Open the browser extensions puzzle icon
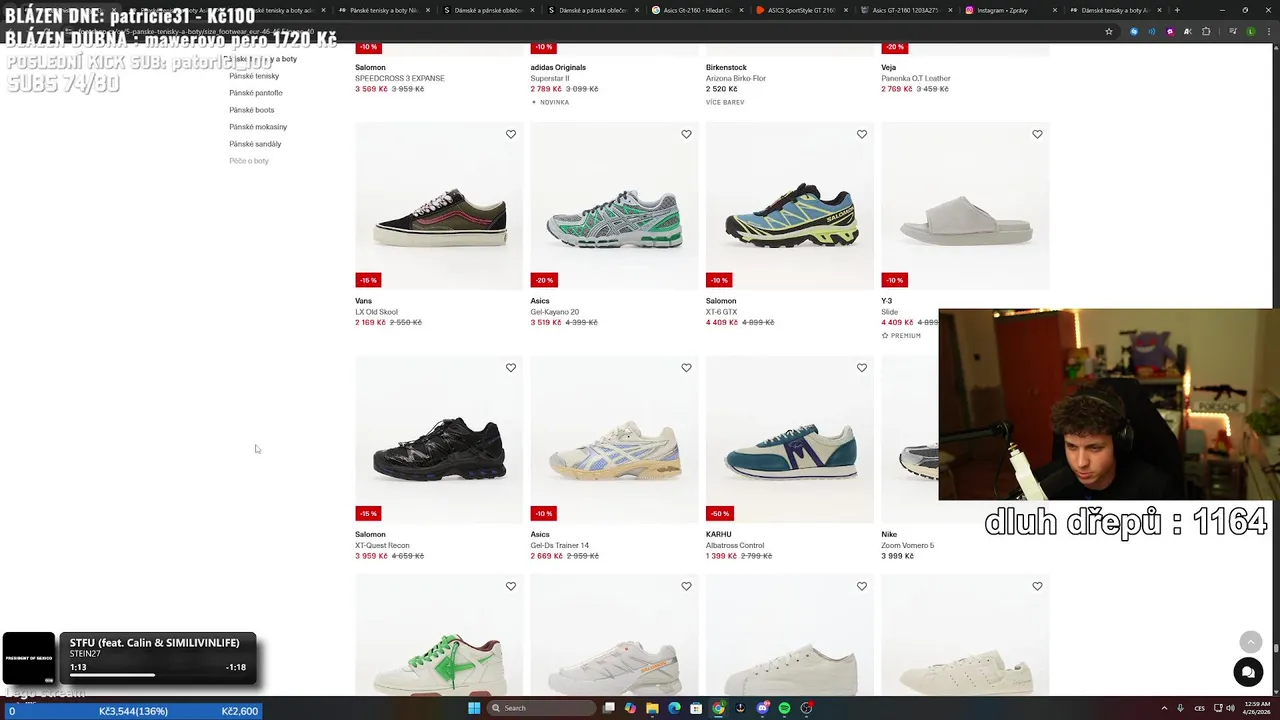1280x720 pixels. [x=1206, y=31]
